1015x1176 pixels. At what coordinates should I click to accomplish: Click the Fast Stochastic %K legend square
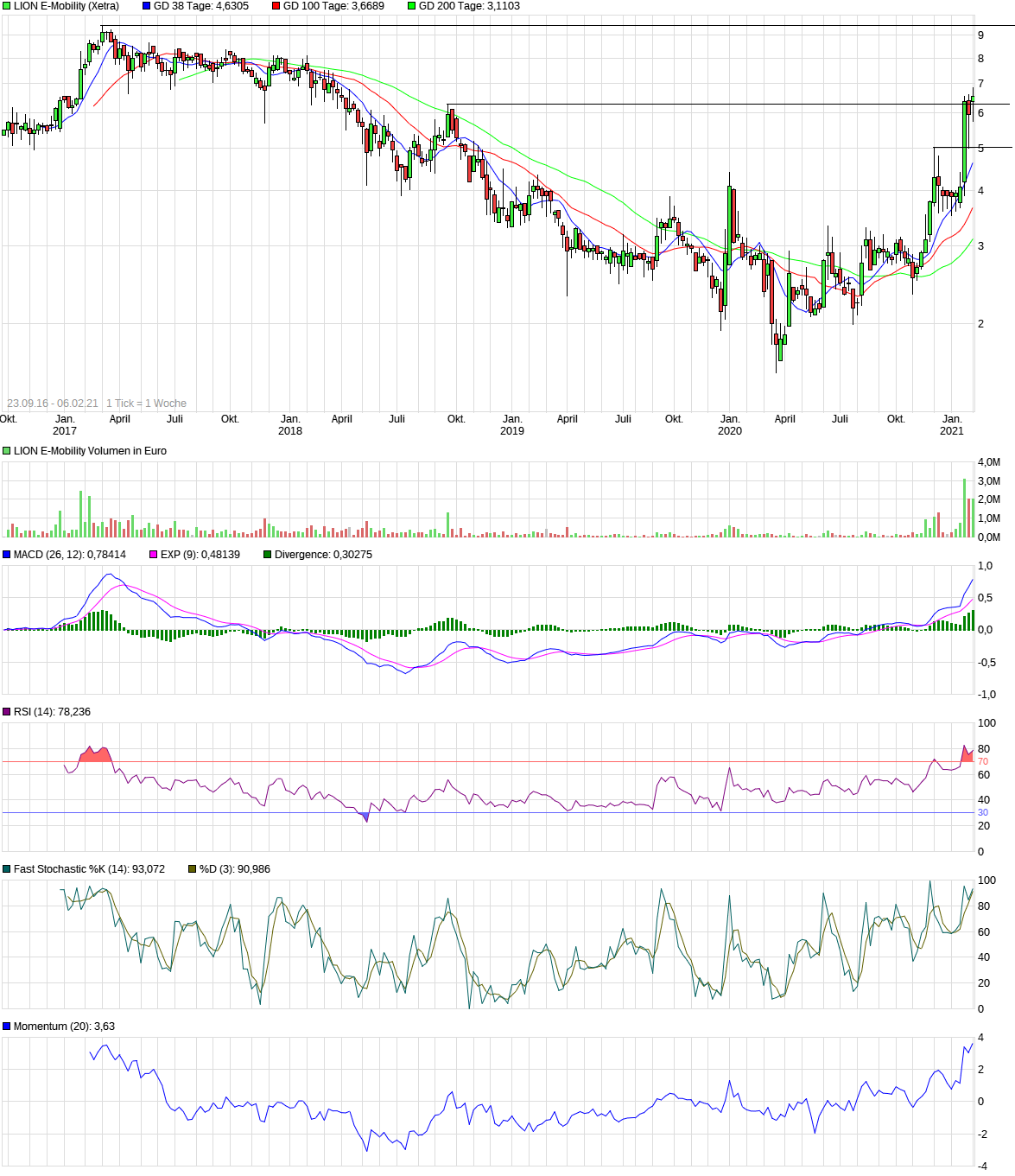coord(7,869)
